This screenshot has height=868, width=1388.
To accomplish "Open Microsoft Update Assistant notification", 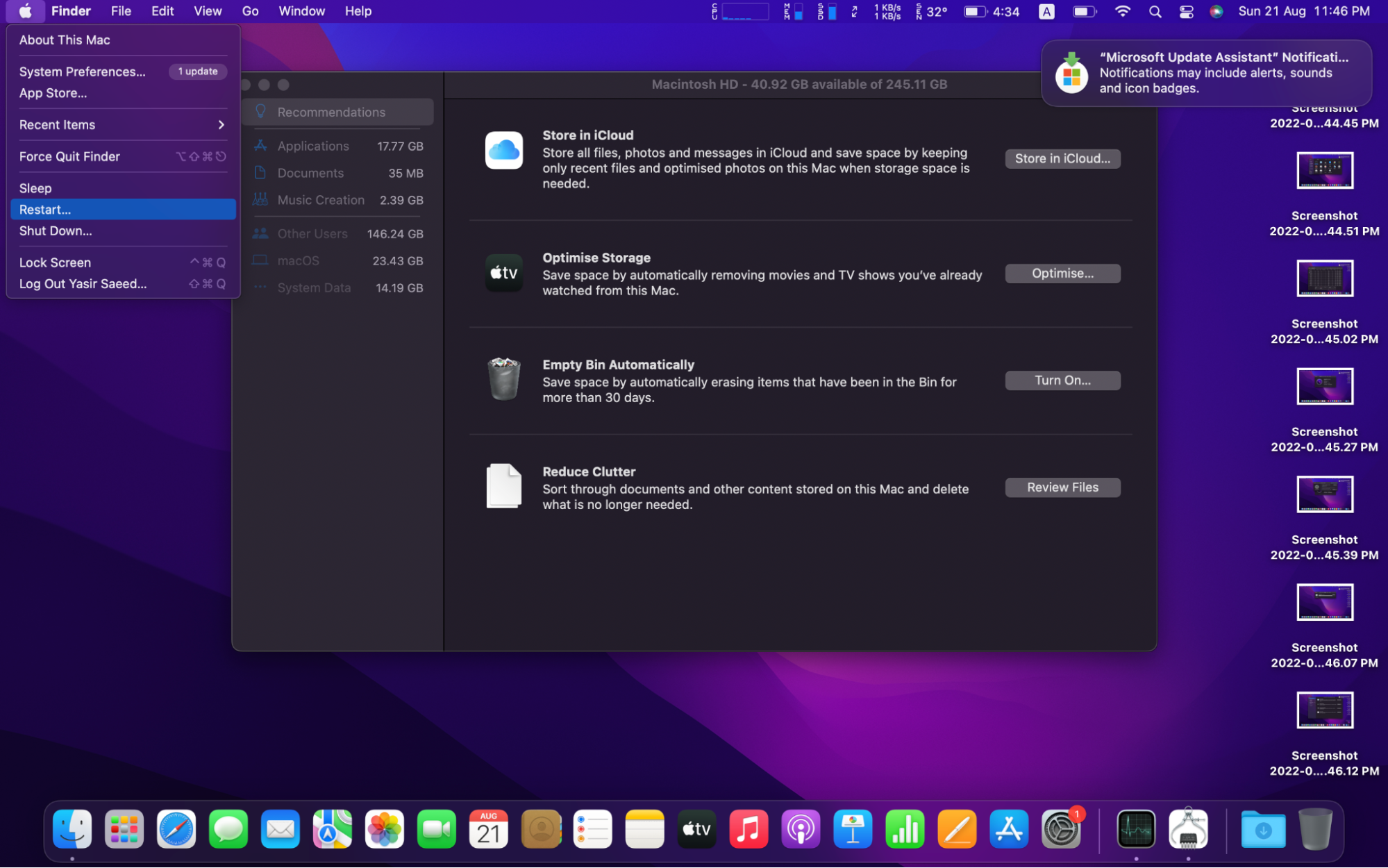I will 1206,73.
